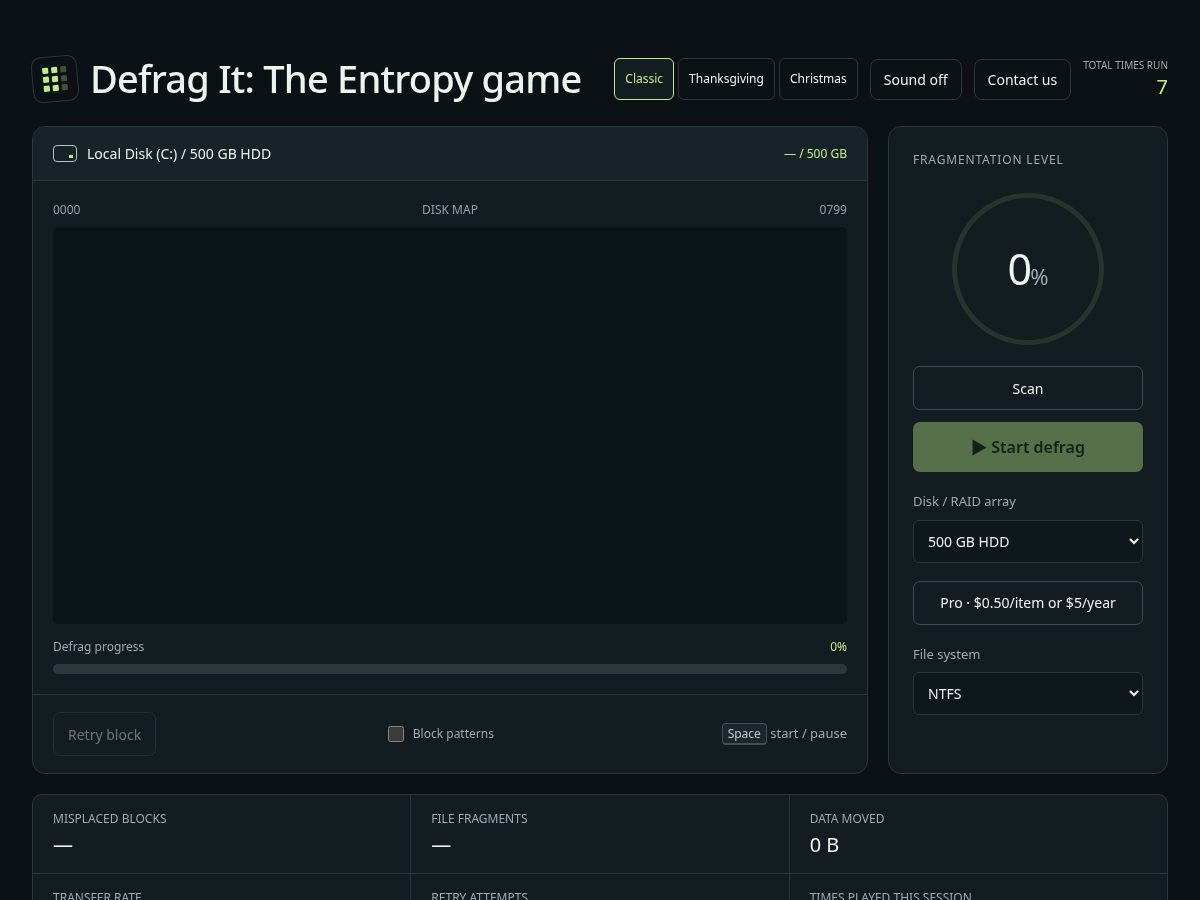Click the — / 500 GB capacity text

(x=815, y=154)
